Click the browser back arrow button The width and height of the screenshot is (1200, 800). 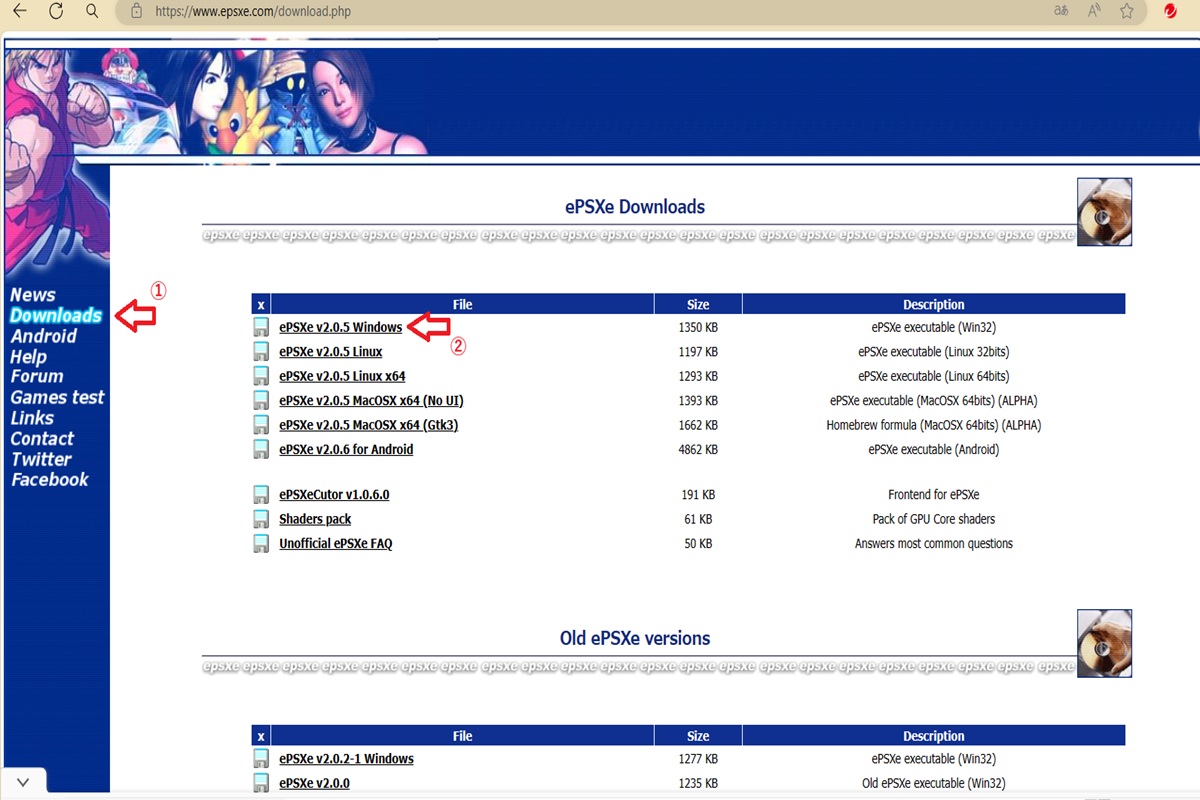point(19,11)
